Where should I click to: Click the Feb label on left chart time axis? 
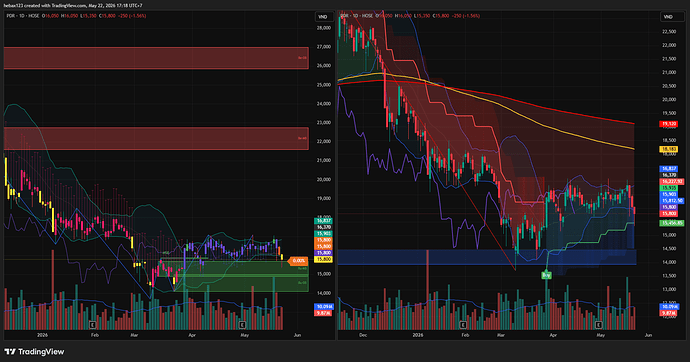coord(95,335)
